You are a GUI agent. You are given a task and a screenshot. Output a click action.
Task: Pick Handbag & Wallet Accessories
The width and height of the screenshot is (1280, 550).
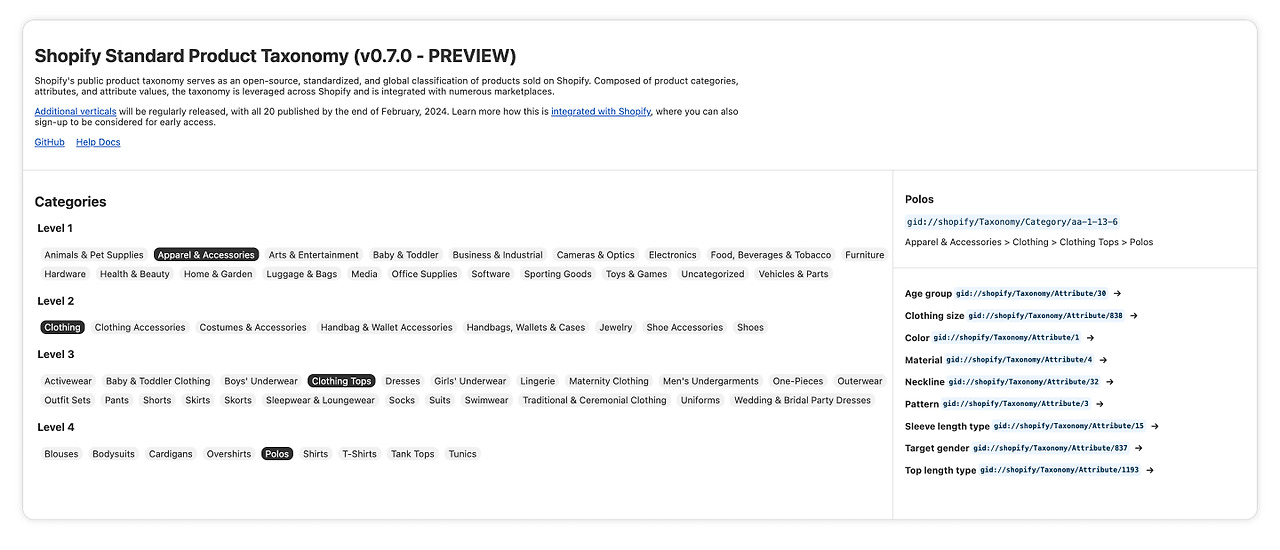(386, 327)
